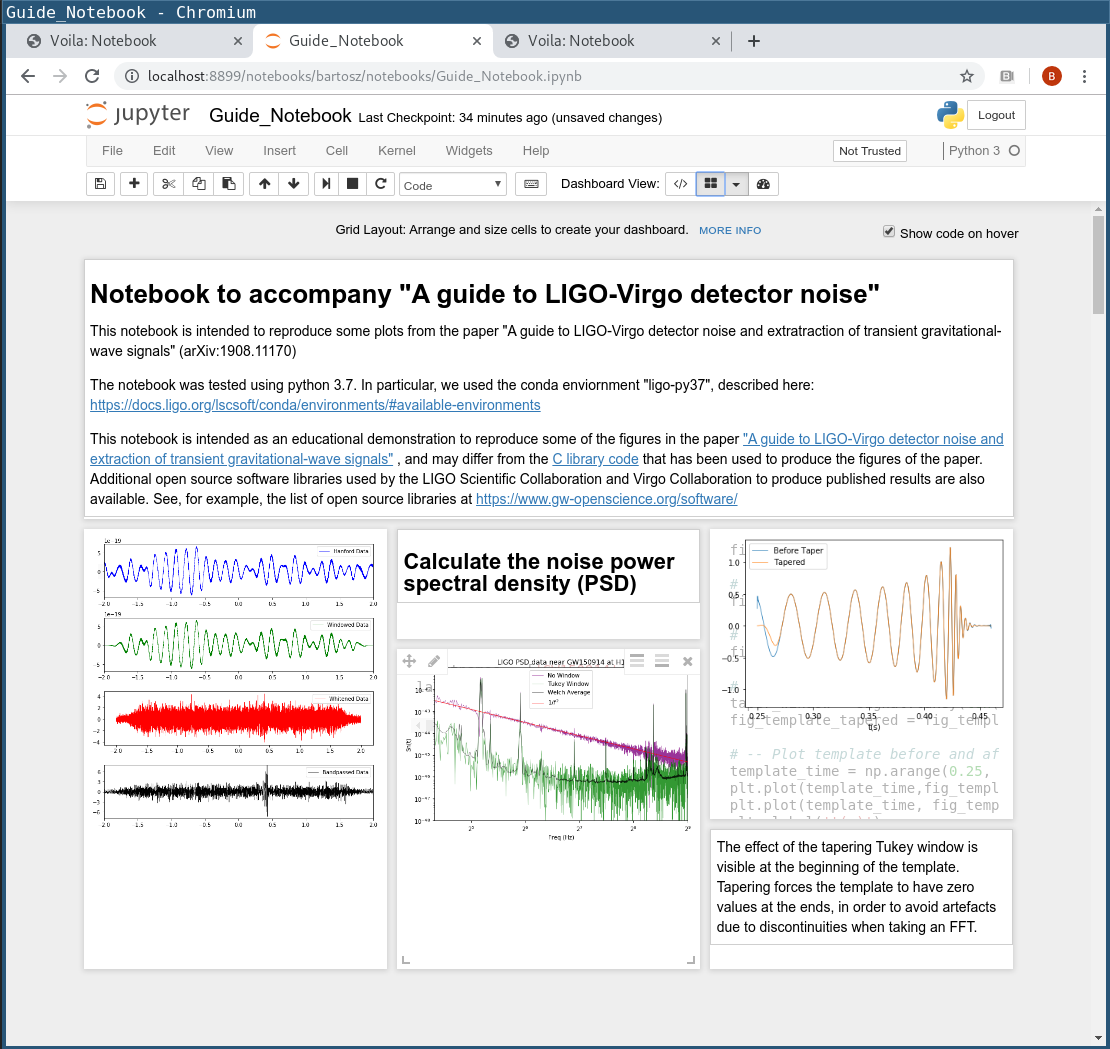Click the profile avatar B
Image resolution: width=1110 pixels, height=1049 pixels.
1052,76
